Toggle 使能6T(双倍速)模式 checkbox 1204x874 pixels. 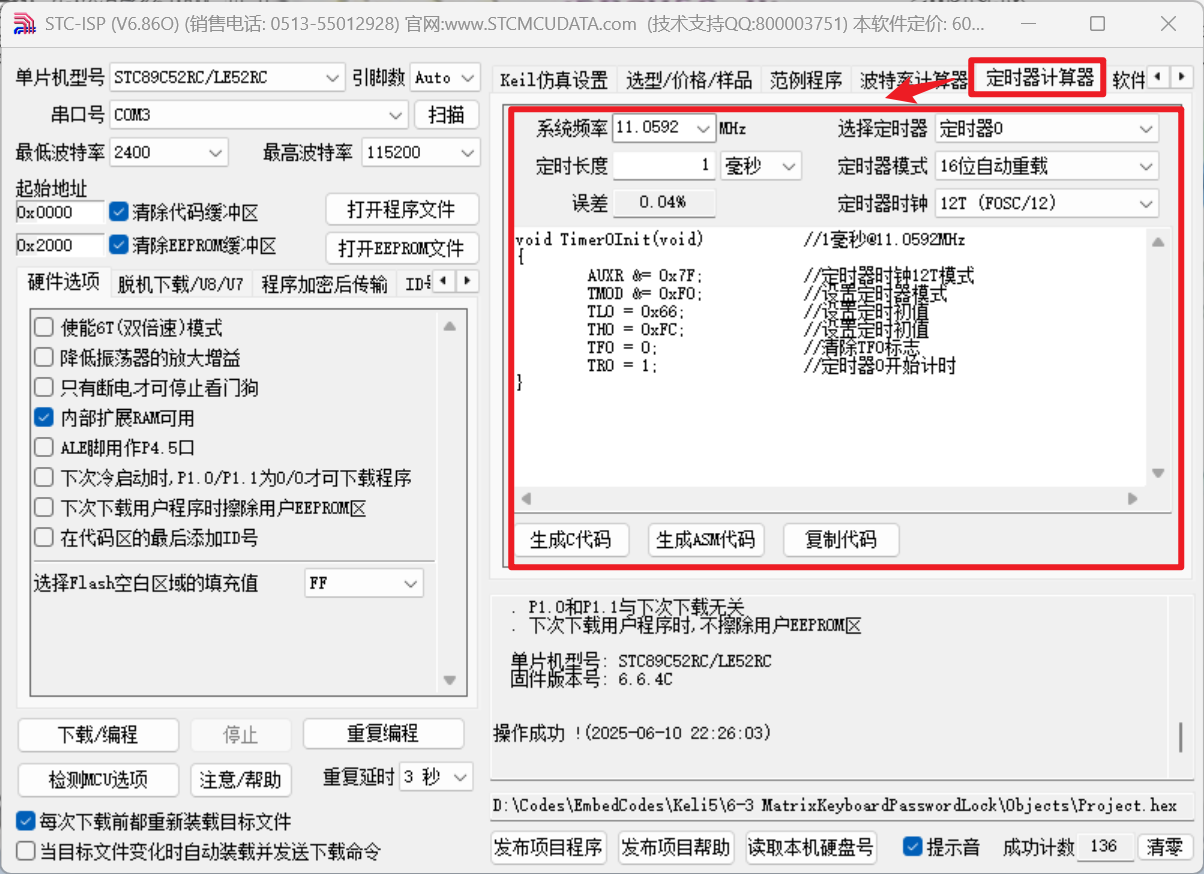[44, 327]
